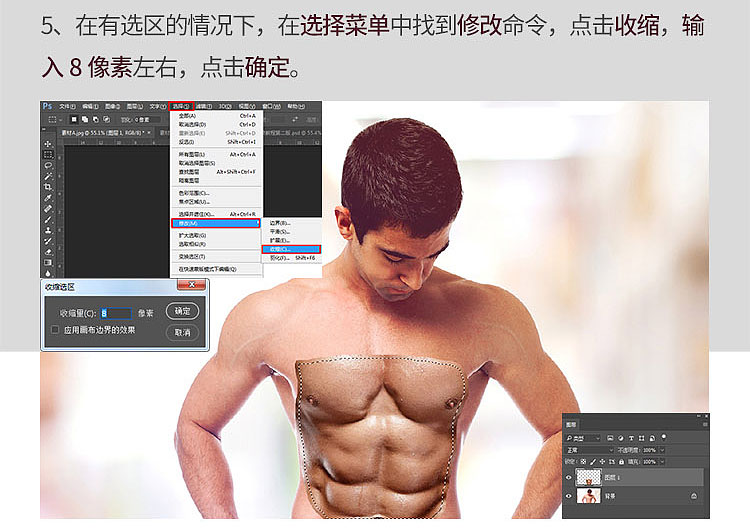Select the Healing Brush tool
The height and width of the screenshot is (528, 750).
pyautogui.click(x=48, y=209)
